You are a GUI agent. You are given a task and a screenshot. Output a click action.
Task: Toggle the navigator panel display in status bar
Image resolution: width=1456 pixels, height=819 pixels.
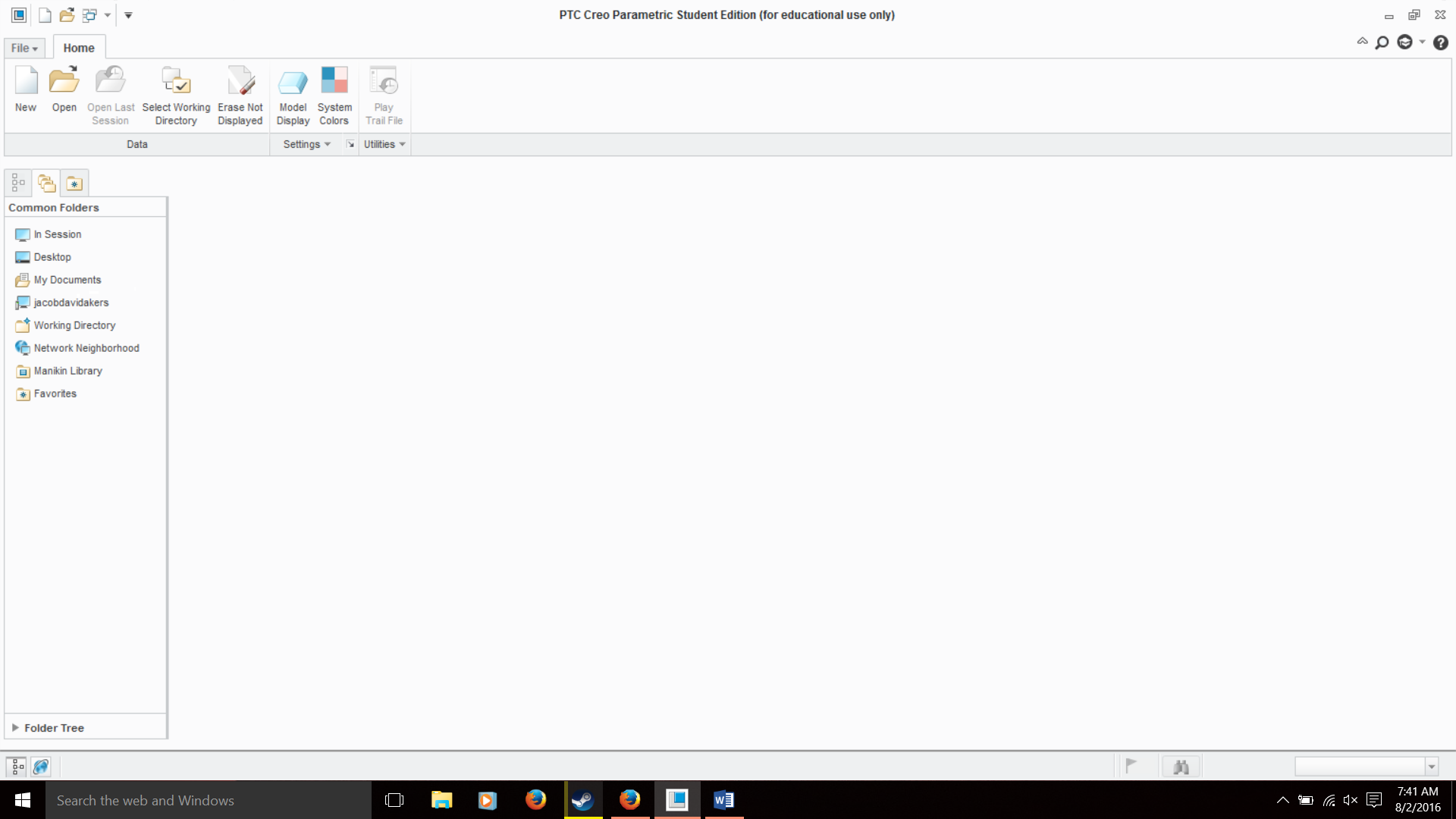pyautogui.click(x=17, y=767)
